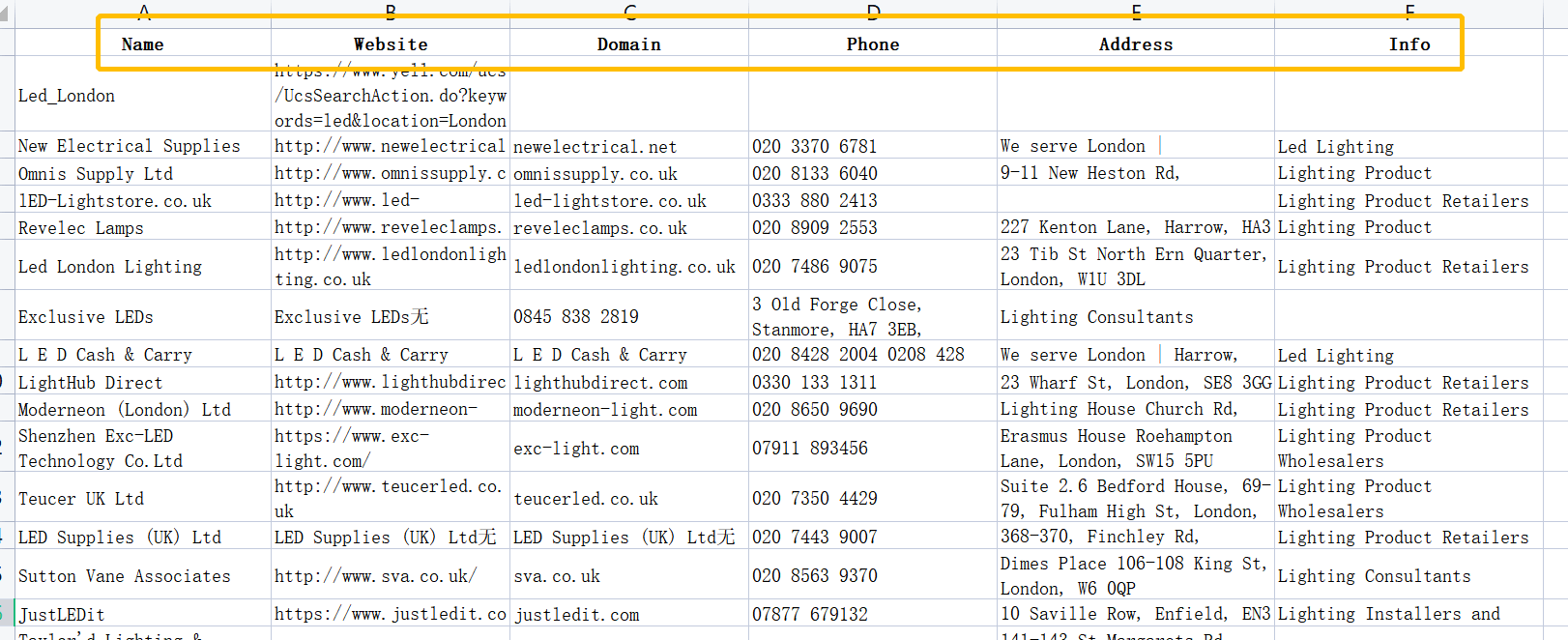Select L E D Cash & Carry name cell
The width and height of the screenshot is (1568, 640).
(x=143, y=355)
